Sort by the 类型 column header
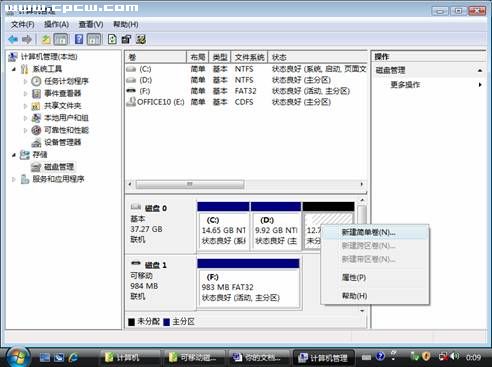 (x=220, y=57)
